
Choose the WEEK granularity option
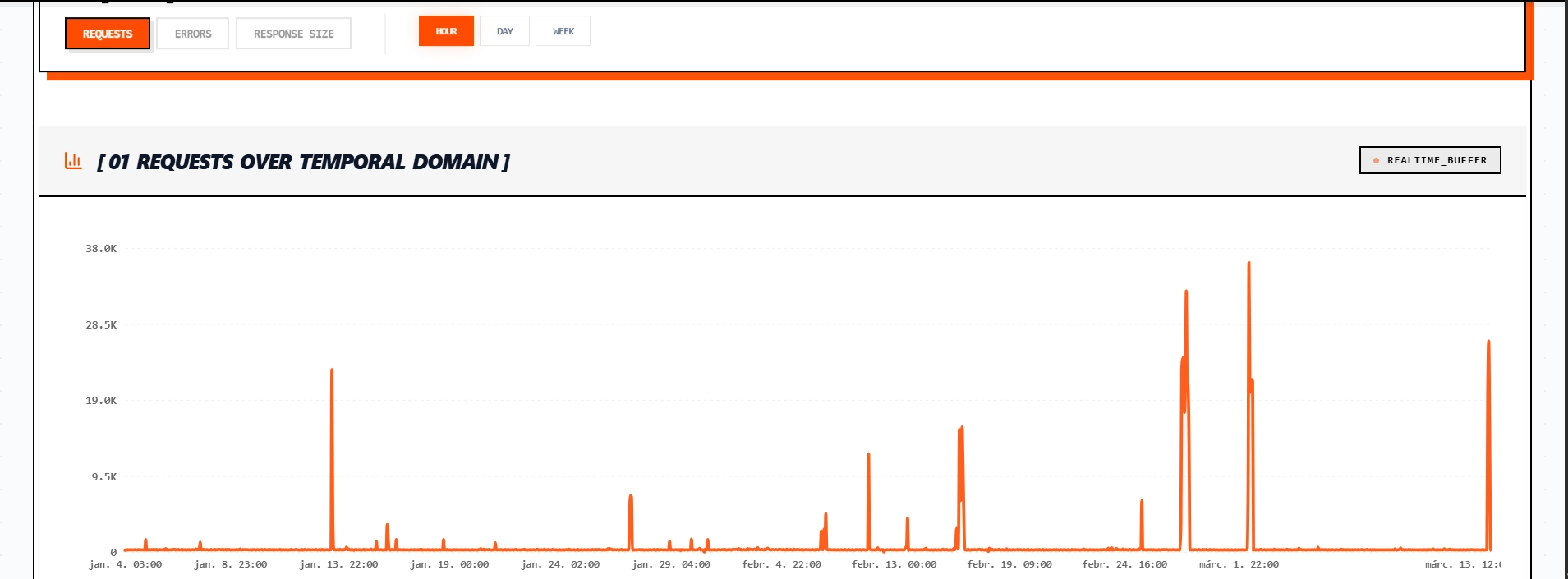(563, 31)
